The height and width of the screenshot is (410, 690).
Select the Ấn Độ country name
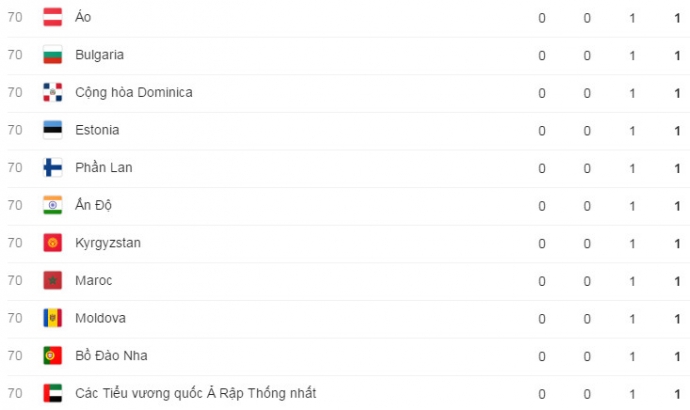coord(96,205)
